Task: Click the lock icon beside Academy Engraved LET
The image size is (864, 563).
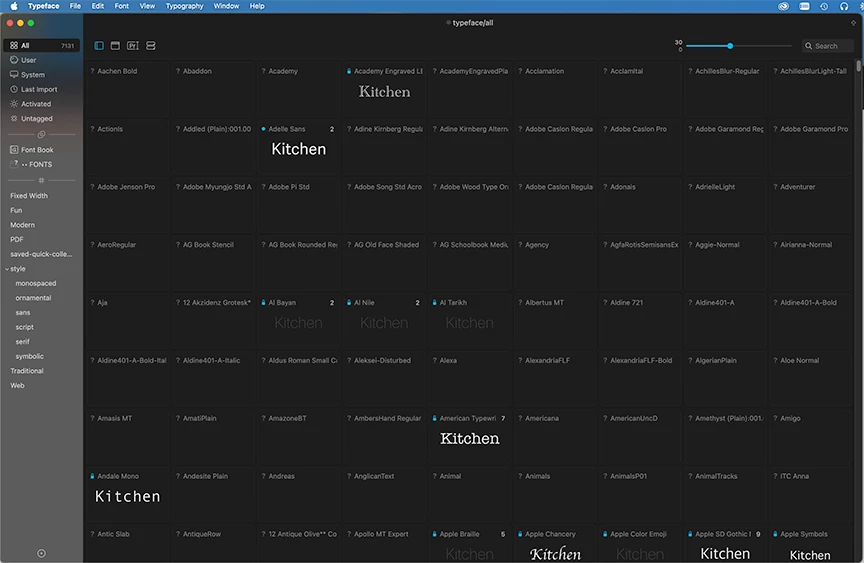Action: [x=349, y=71]
